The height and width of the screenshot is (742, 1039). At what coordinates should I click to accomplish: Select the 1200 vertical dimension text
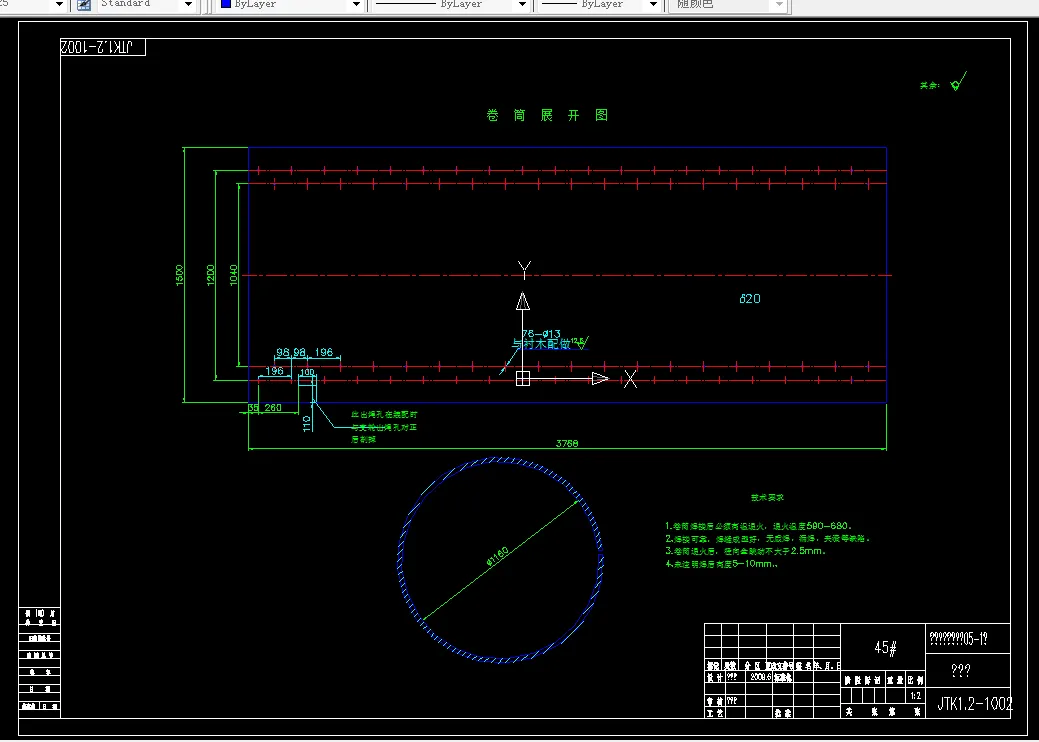tap(211, 275)
